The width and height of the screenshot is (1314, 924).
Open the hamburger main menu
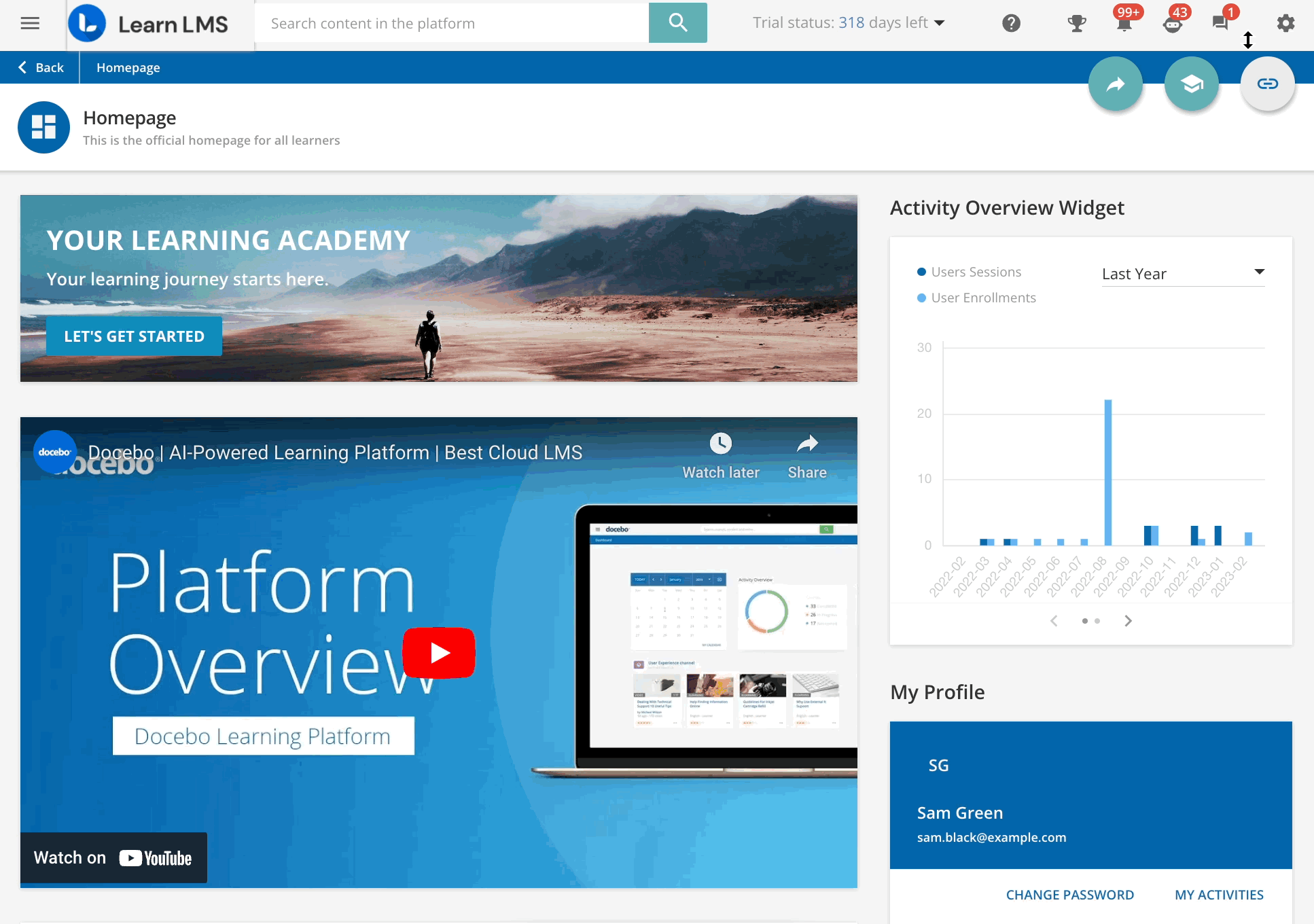30,24
